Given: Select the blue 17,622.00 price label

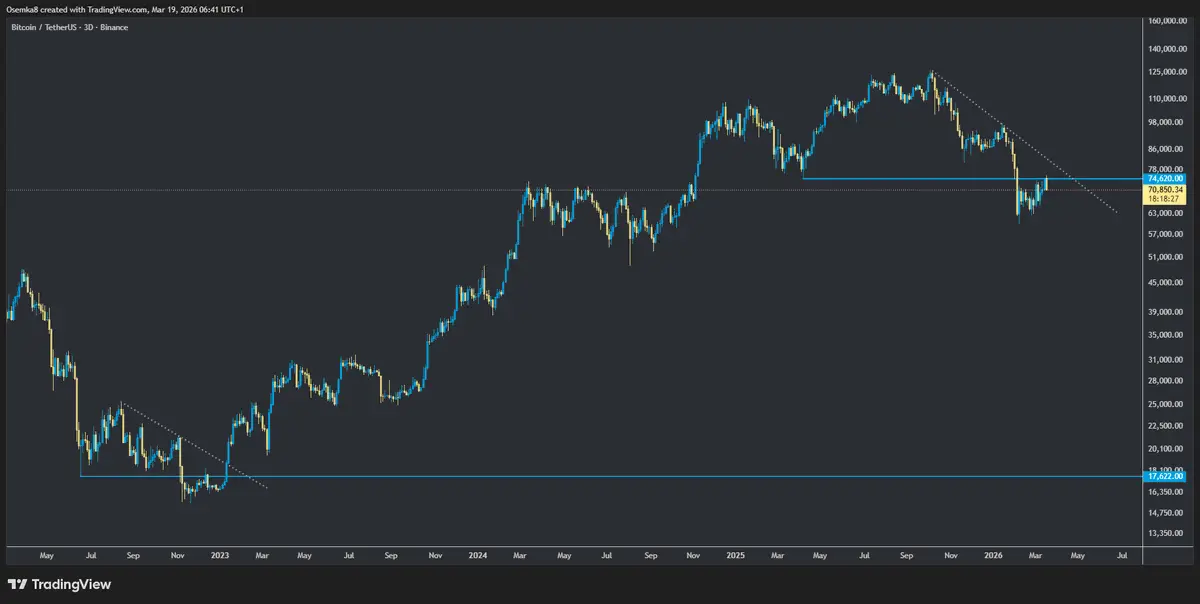Looking at the screenshot, I should point(1166,477).
